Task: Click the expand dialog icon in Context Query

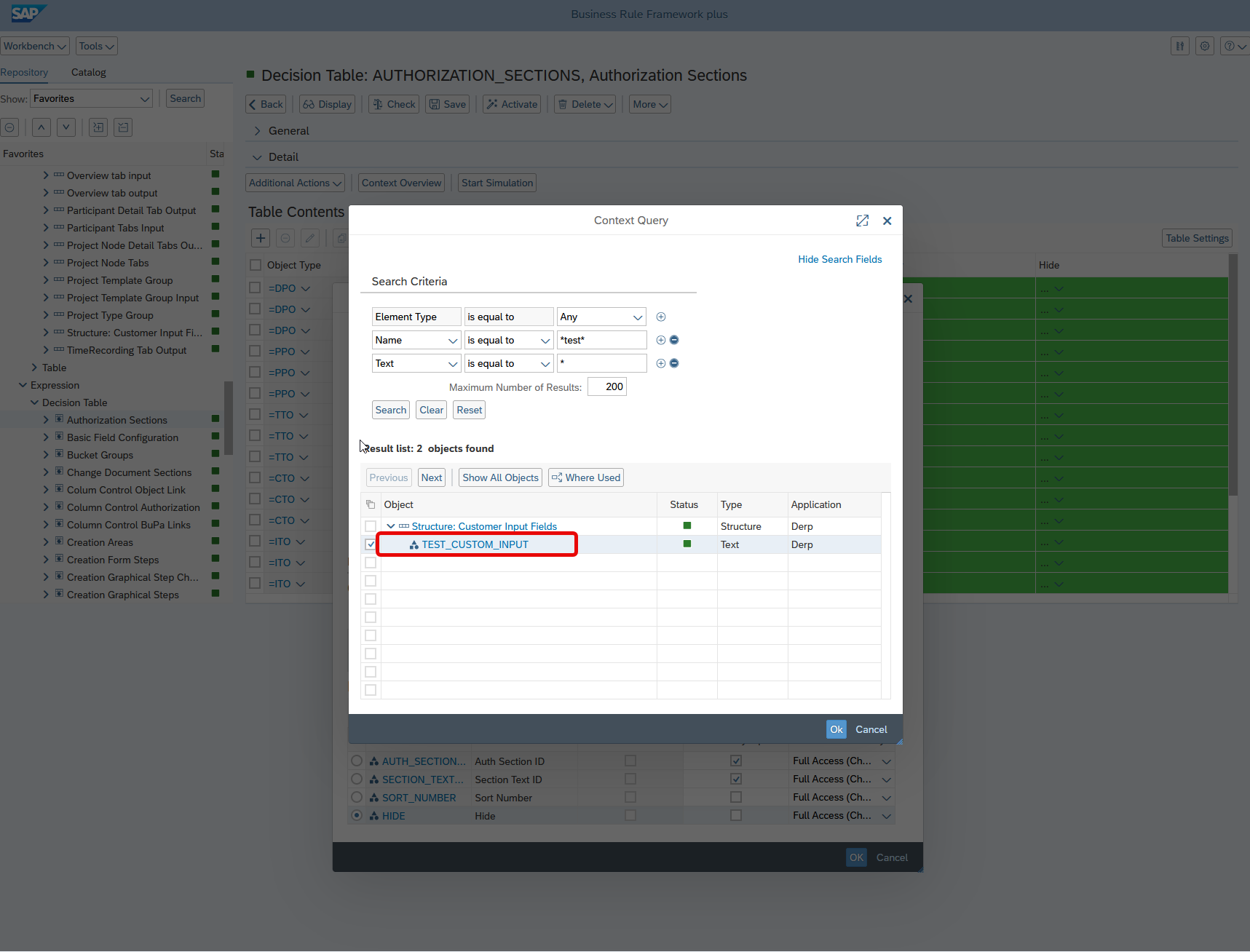Action: point(862,221)
